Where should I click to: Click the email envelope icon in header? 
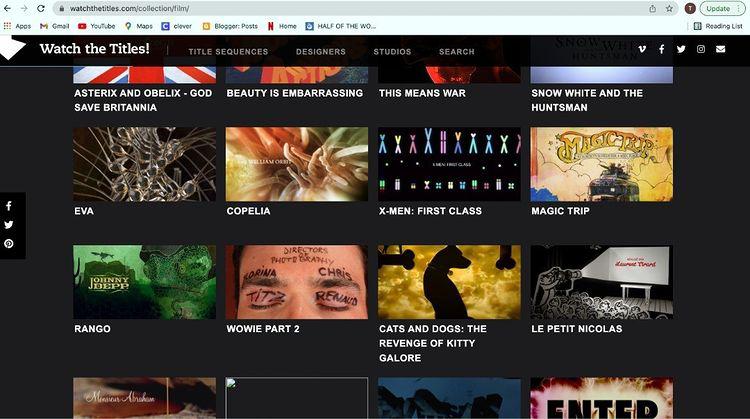point(720,49)
